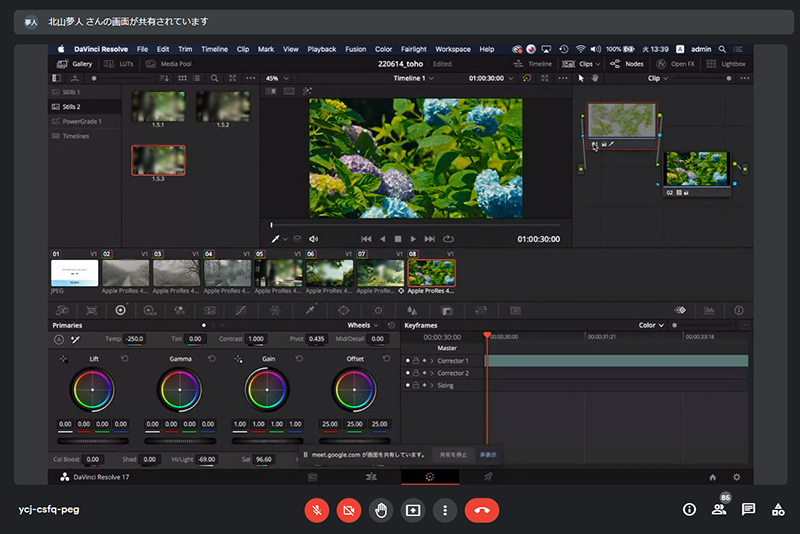Viewport: 800px width, 534px height.
Task: Open the Color Match palette
Action: 91,310
